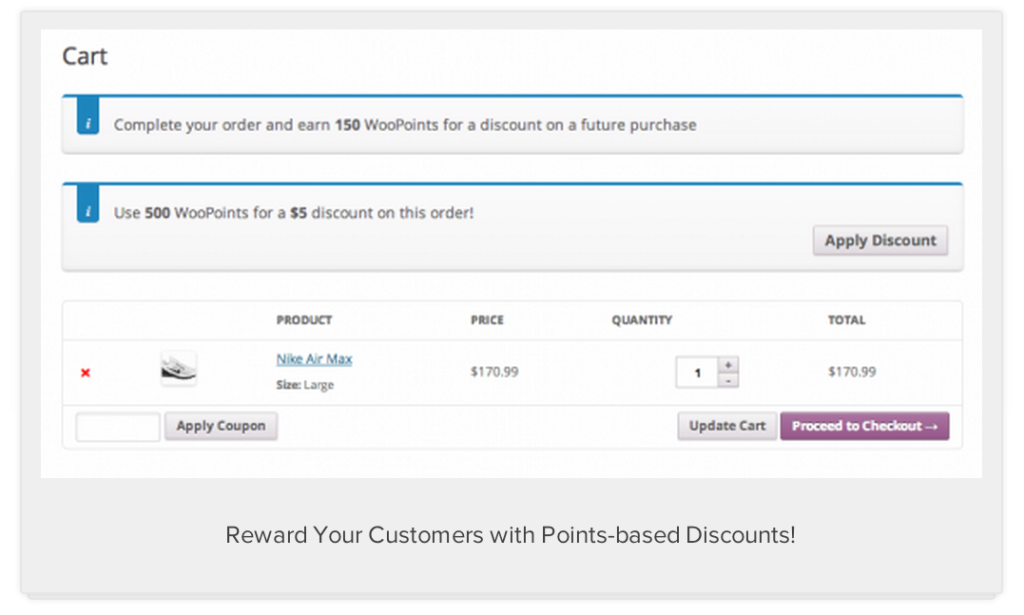Image resolution: width=1024 pixels, height=615 pixels.
Task: Select the quantity input showing 1
Action: (699, 371)
